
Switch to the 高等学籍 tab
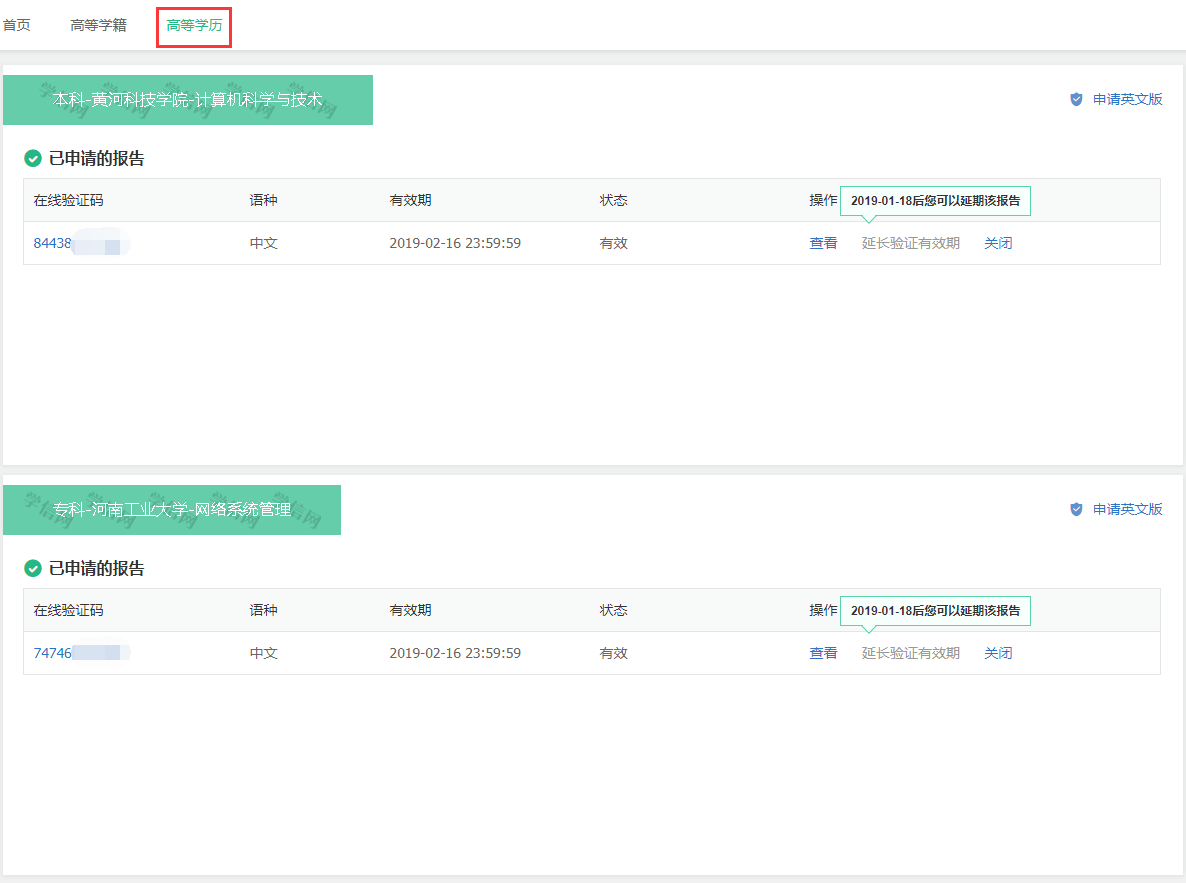pos(98,25)
